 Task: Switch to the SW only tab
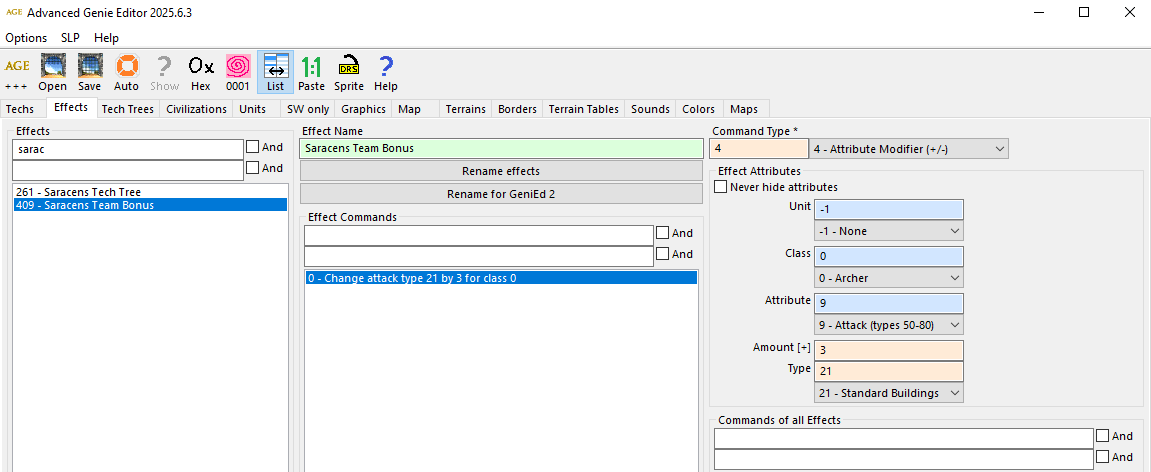coord(308,109)
